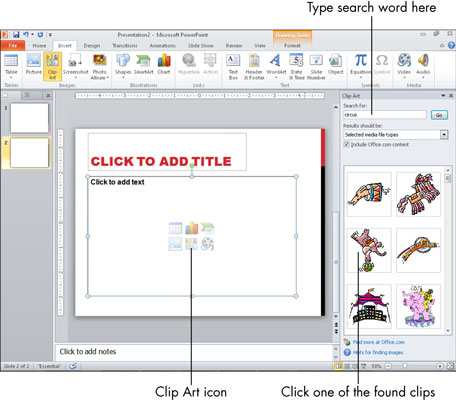
Task: Insert a Slide Number
Action: click(x=316, y=66)
